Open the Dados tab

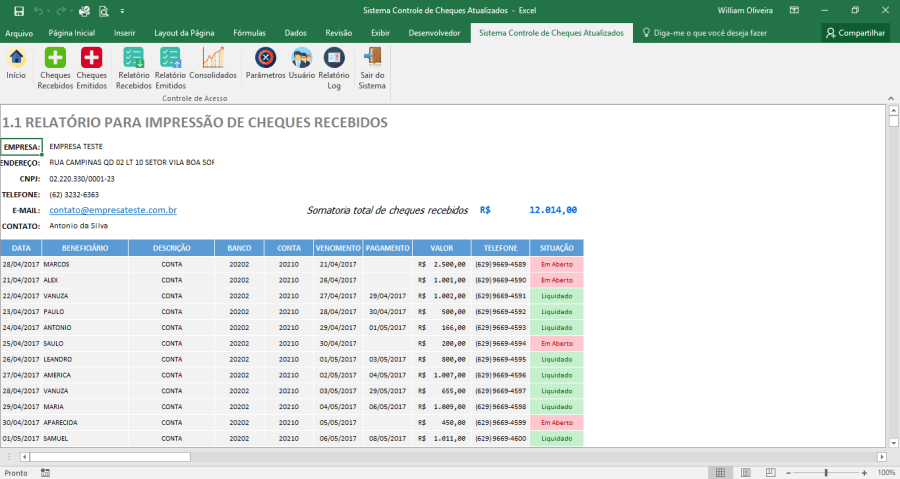point(296,33)
